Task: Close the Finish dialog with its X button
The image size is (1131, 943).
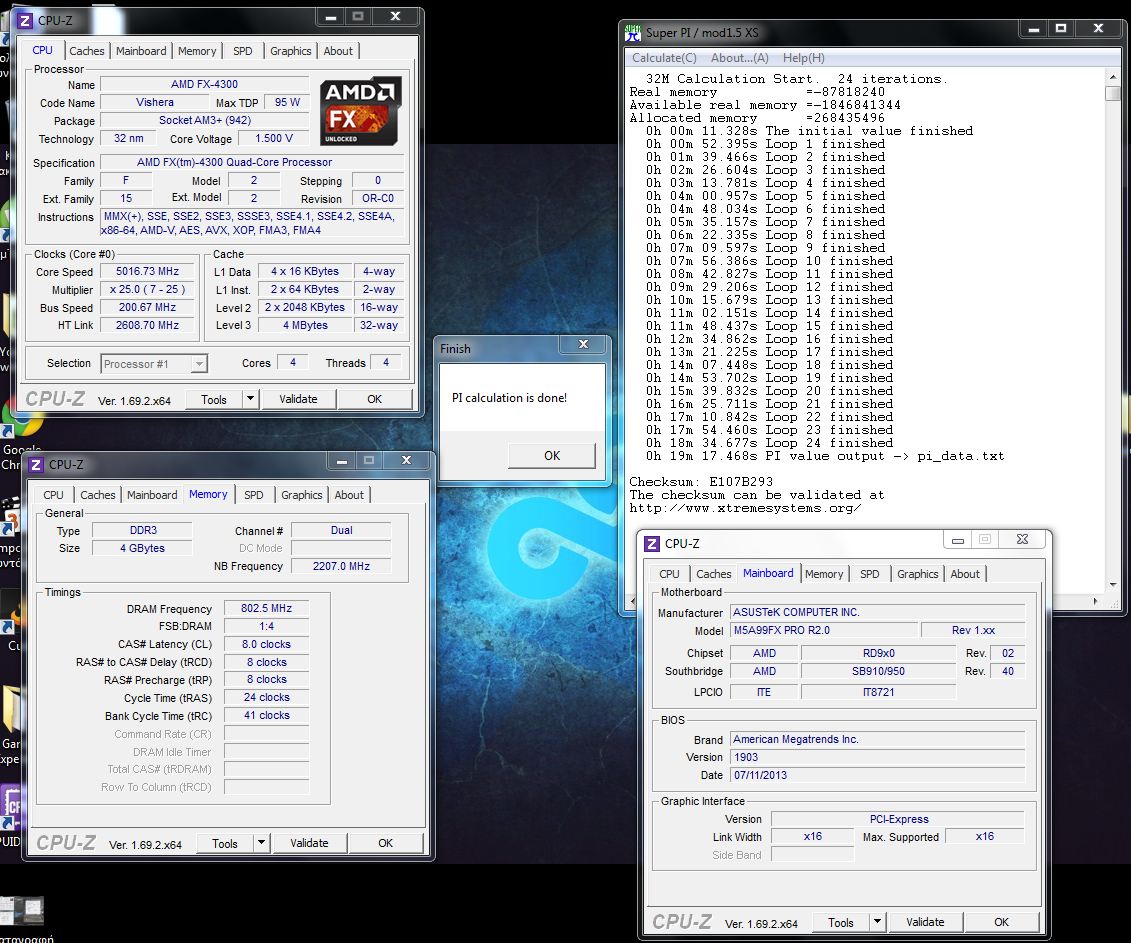Action: coord(584,345)
